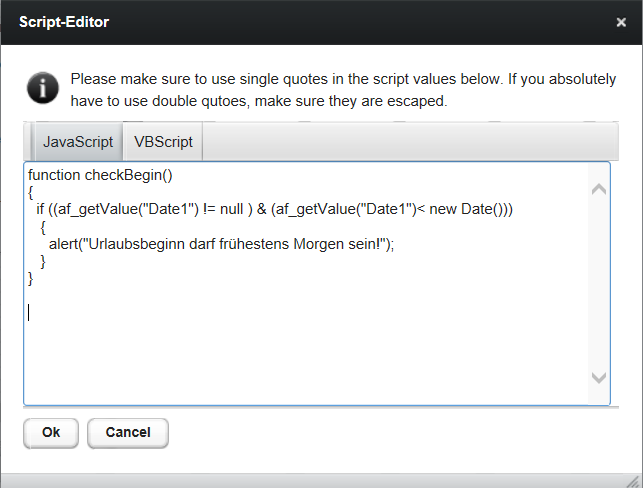Image resolution: width=643 pixels, height=488 pixels.
Task: Place cursor in the 'if ((af_getValue' line
Action: point(274,209)
